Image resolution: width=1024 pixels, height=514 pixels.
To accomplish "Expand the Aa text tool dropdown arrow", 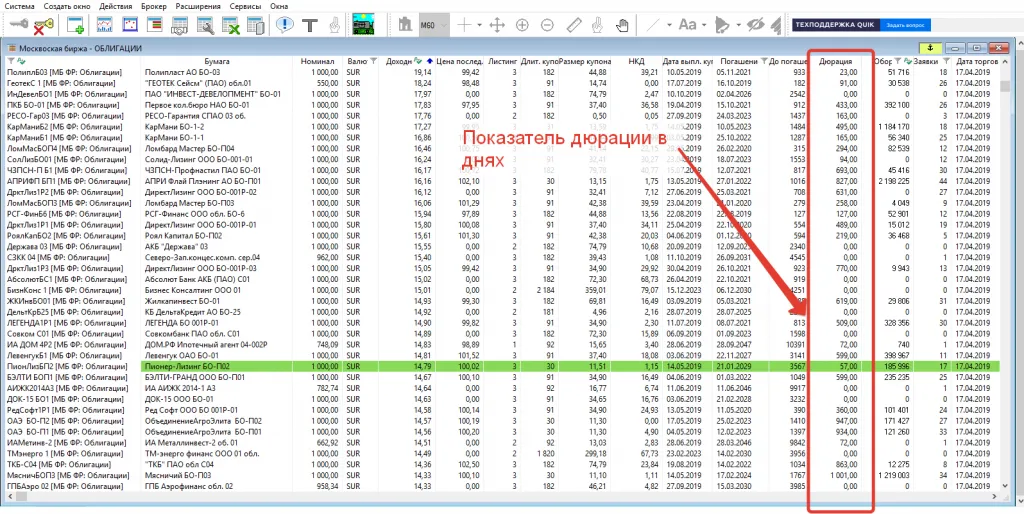I will (x=704, y=25).
